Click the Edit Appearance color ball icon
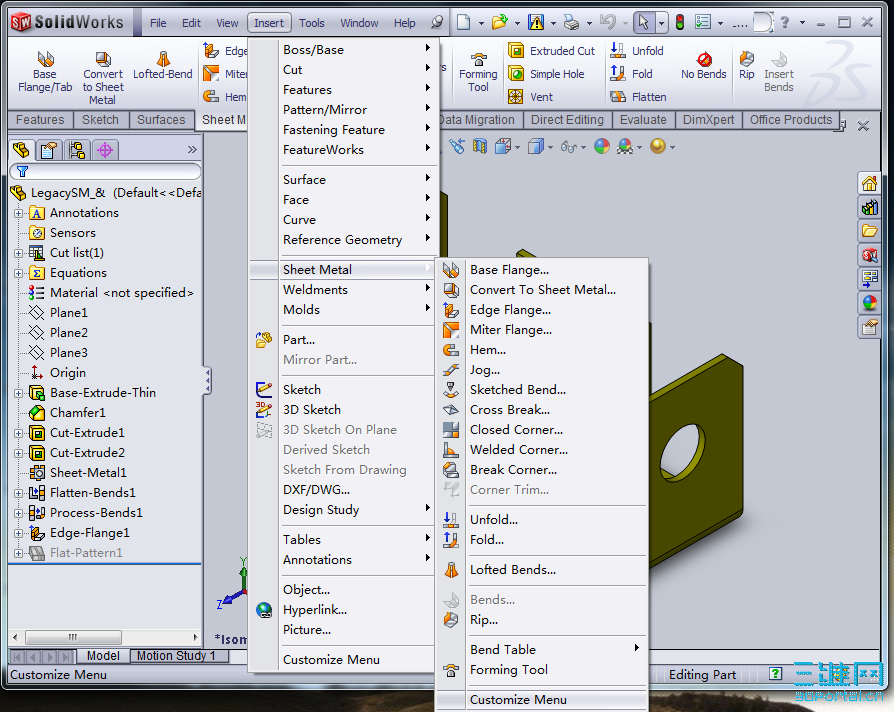This screenshot has height=712, width=894. click(602, 147)
